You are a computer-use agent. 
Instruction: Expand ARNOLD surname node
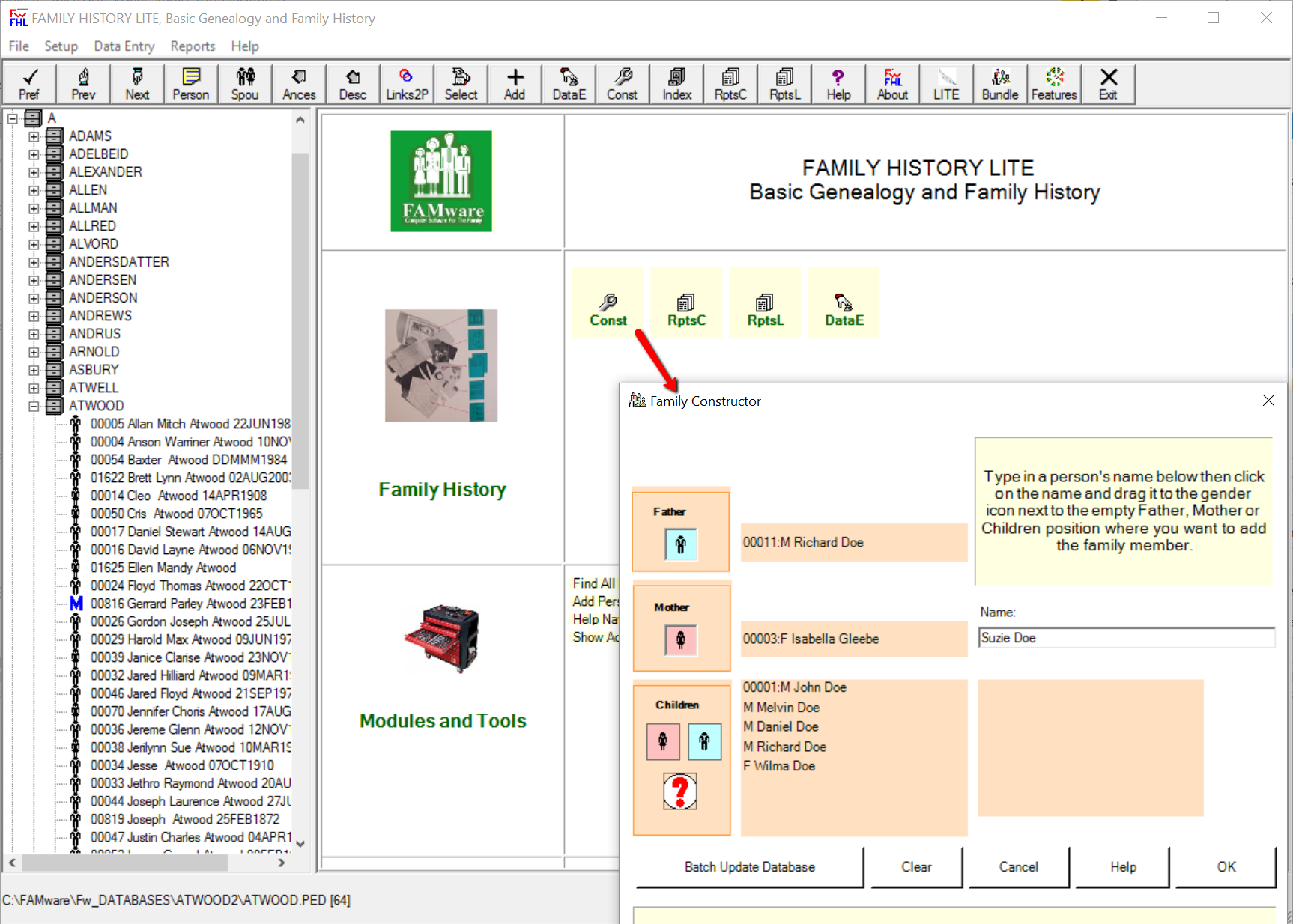(34, 352)
